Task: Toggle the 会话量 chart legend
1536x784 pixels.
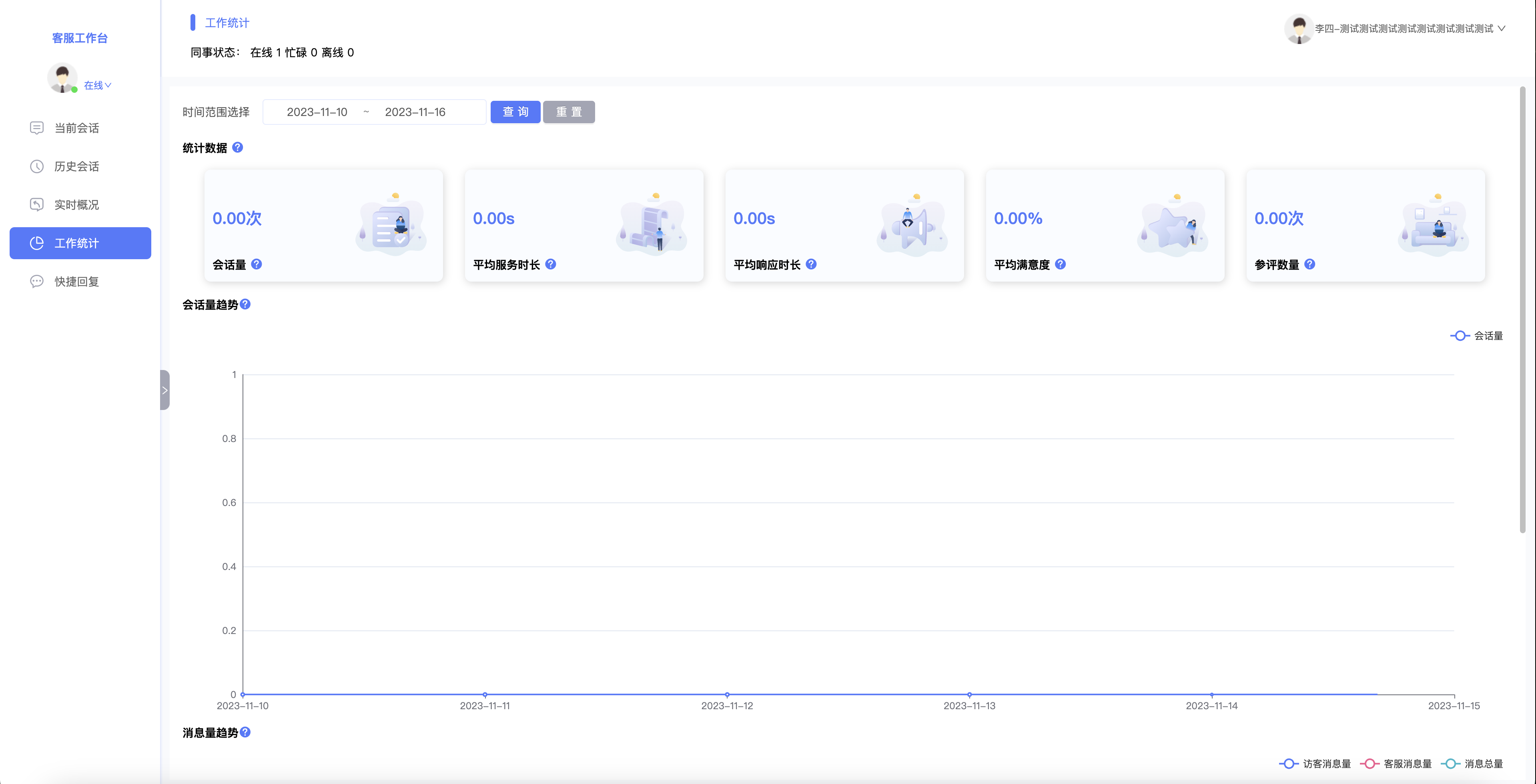Action: click(x=1477, y=336)
